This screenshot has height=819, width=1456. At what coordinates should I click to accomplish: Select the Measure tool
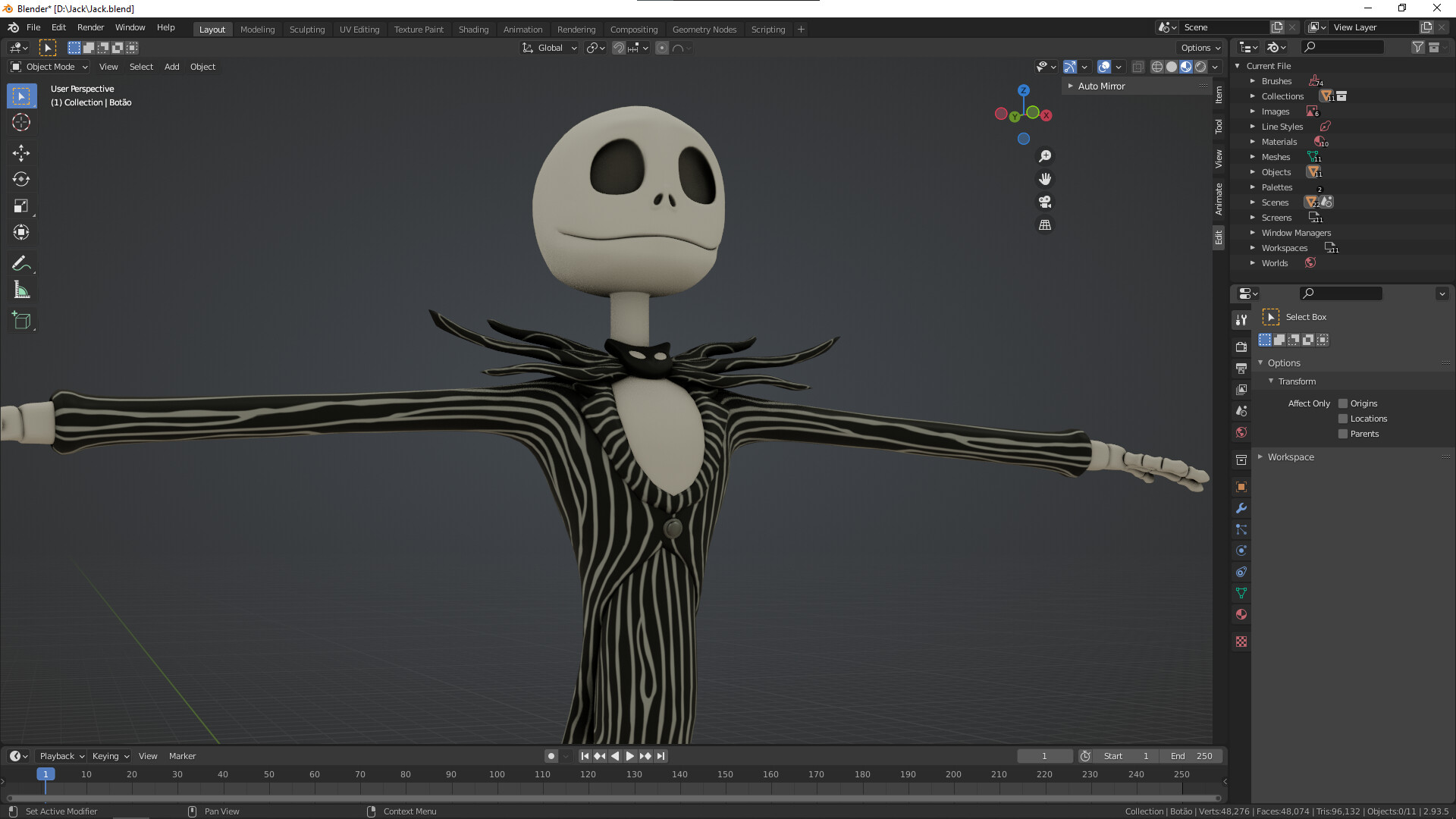pos(21,290)
